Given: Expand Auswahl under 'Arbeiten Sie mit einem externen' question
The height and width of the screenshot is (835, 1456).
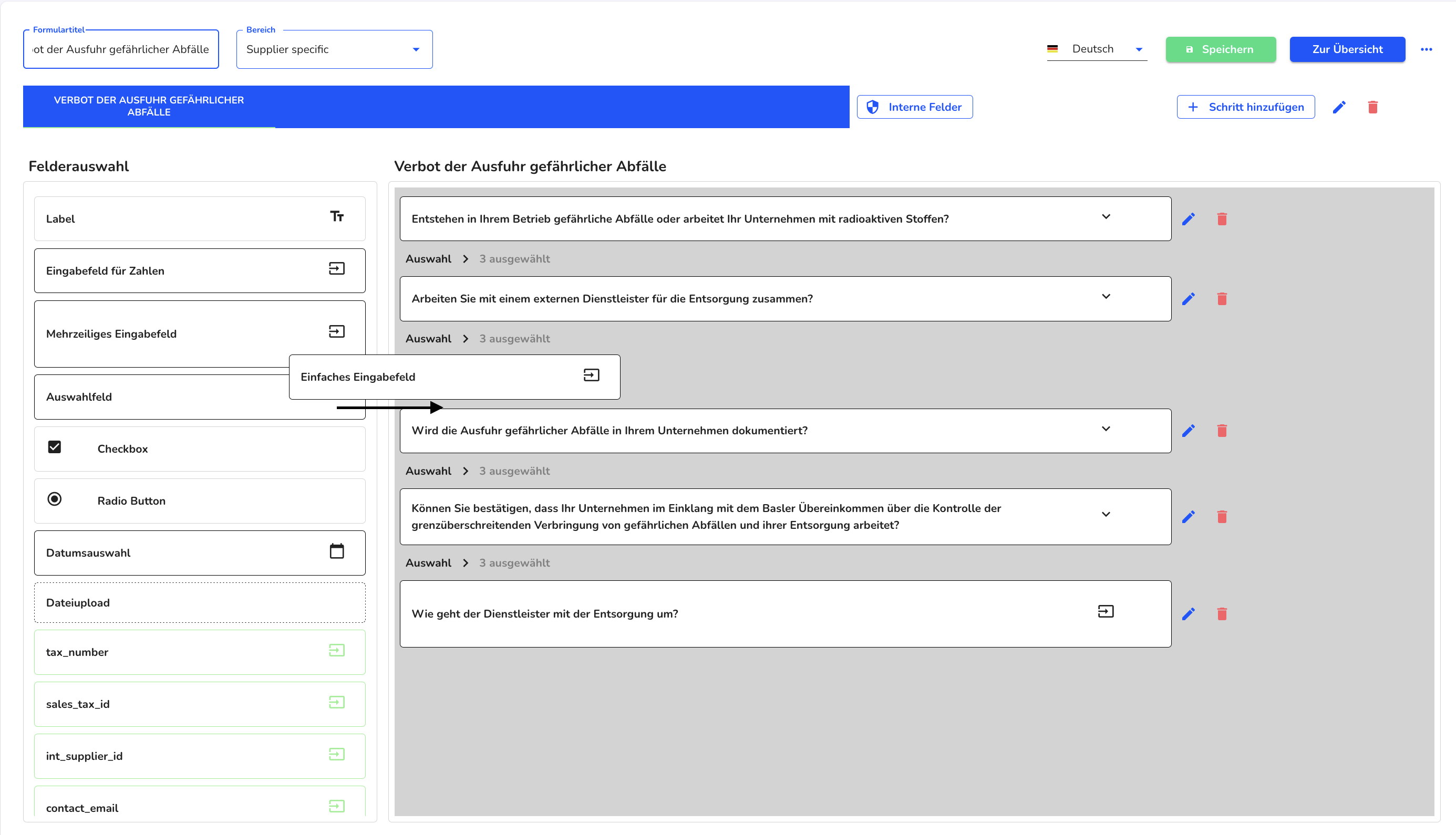Looking at the screenshot, I should (x=465, y=339).
